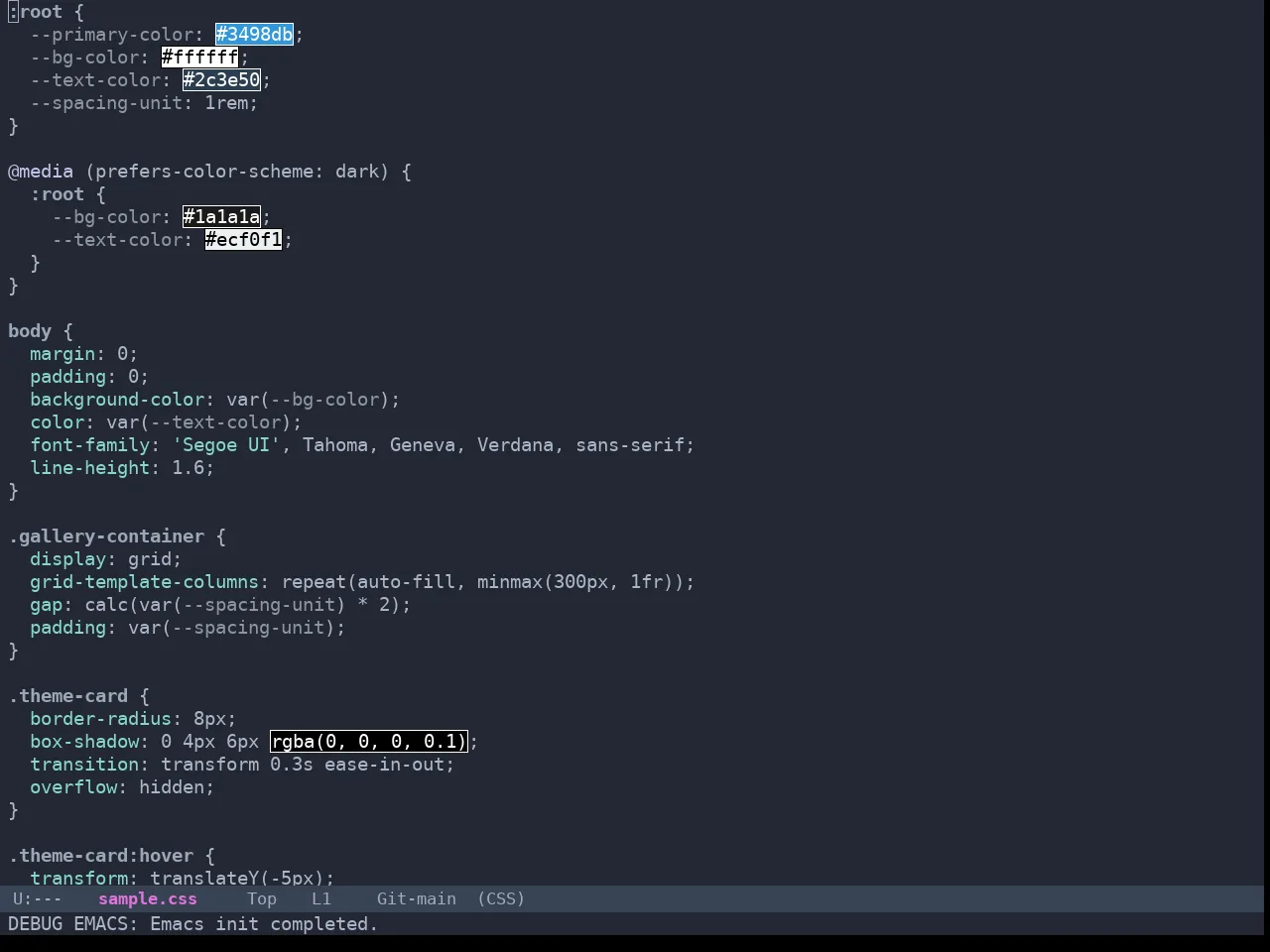This screenshot has height=952, width=1270.
Task: Click the #1a1a1a dark background color
Action: pos(221,217)
